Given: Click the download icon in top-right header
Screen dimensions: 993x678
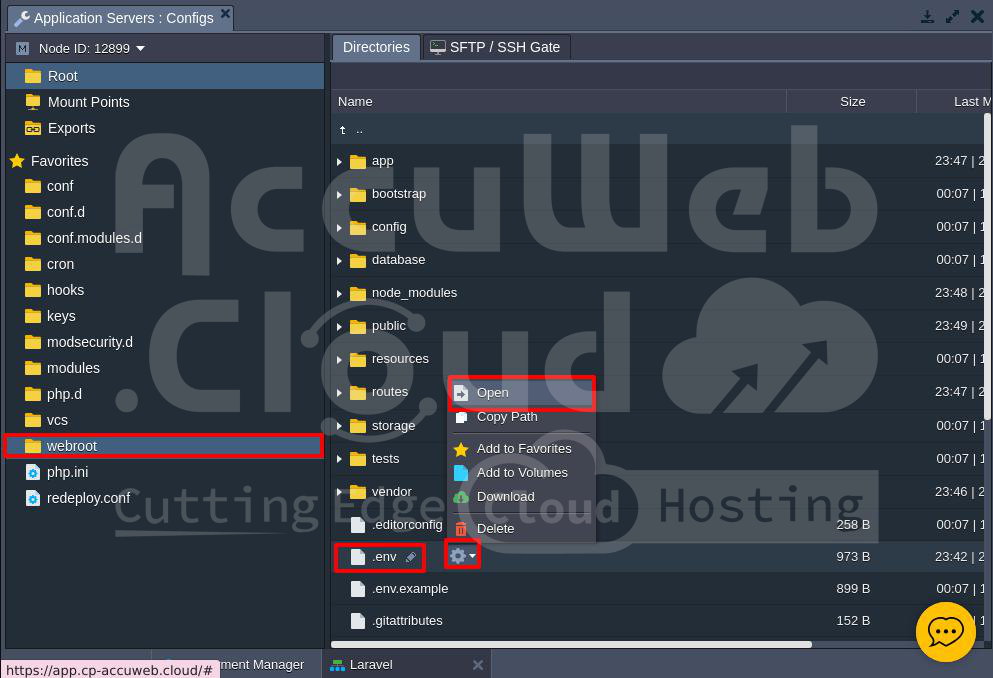Looking at the screenshot, I should pyautogui.click(x=928, y=17).
